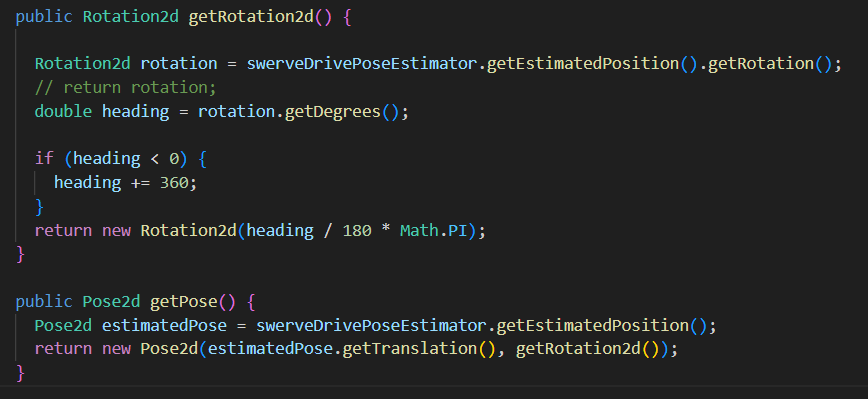The image size is (868, 399).
Task: Click the getRotation() method call
Action: coord(761,64)
